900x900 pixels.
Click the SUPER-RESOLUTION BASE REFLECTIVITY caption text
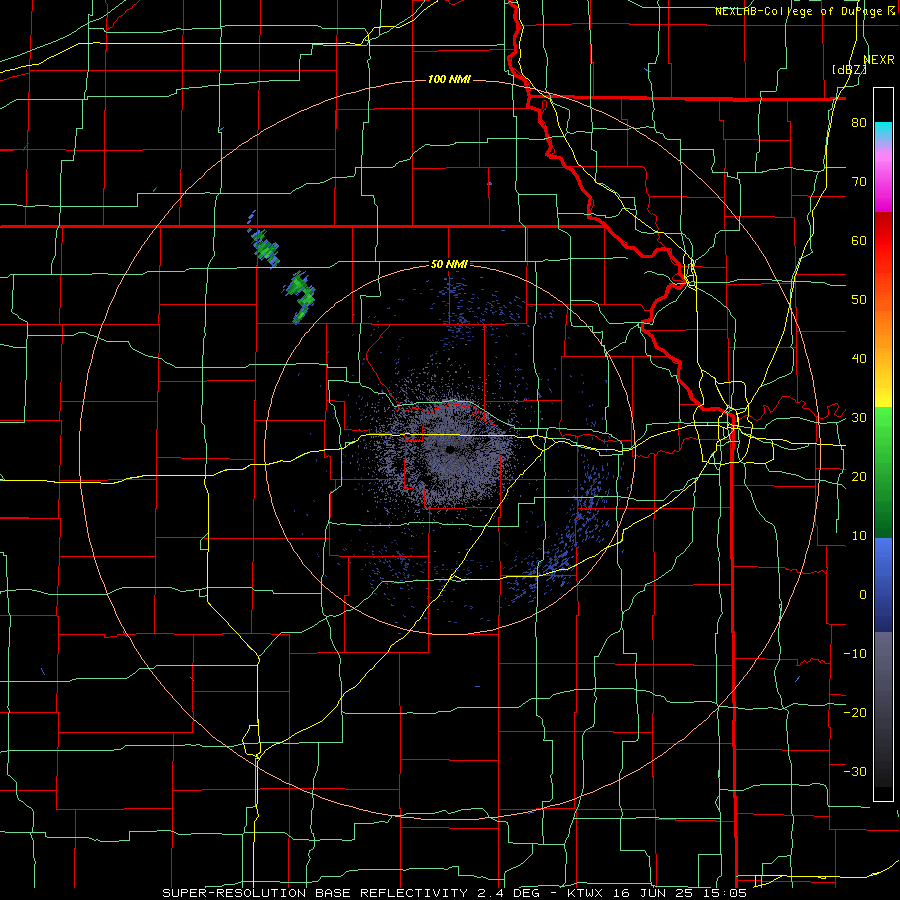(x=313, y=893)
